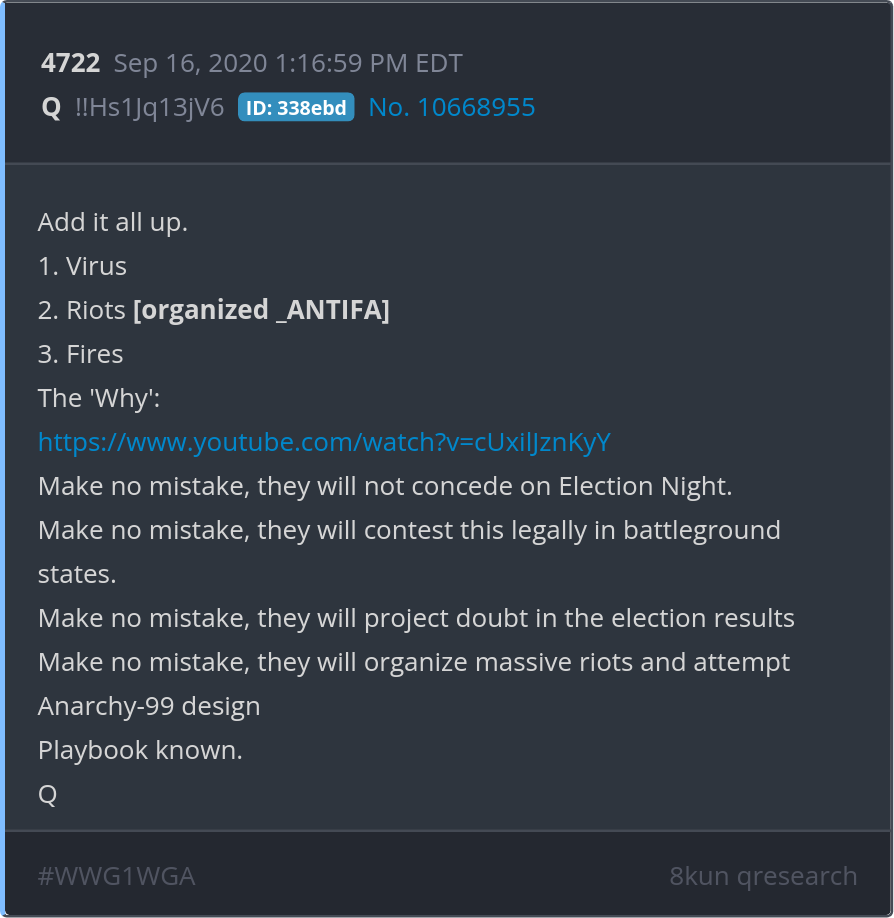
Task: Click the 8kun qresearch board label
Action: coord(763,877)
